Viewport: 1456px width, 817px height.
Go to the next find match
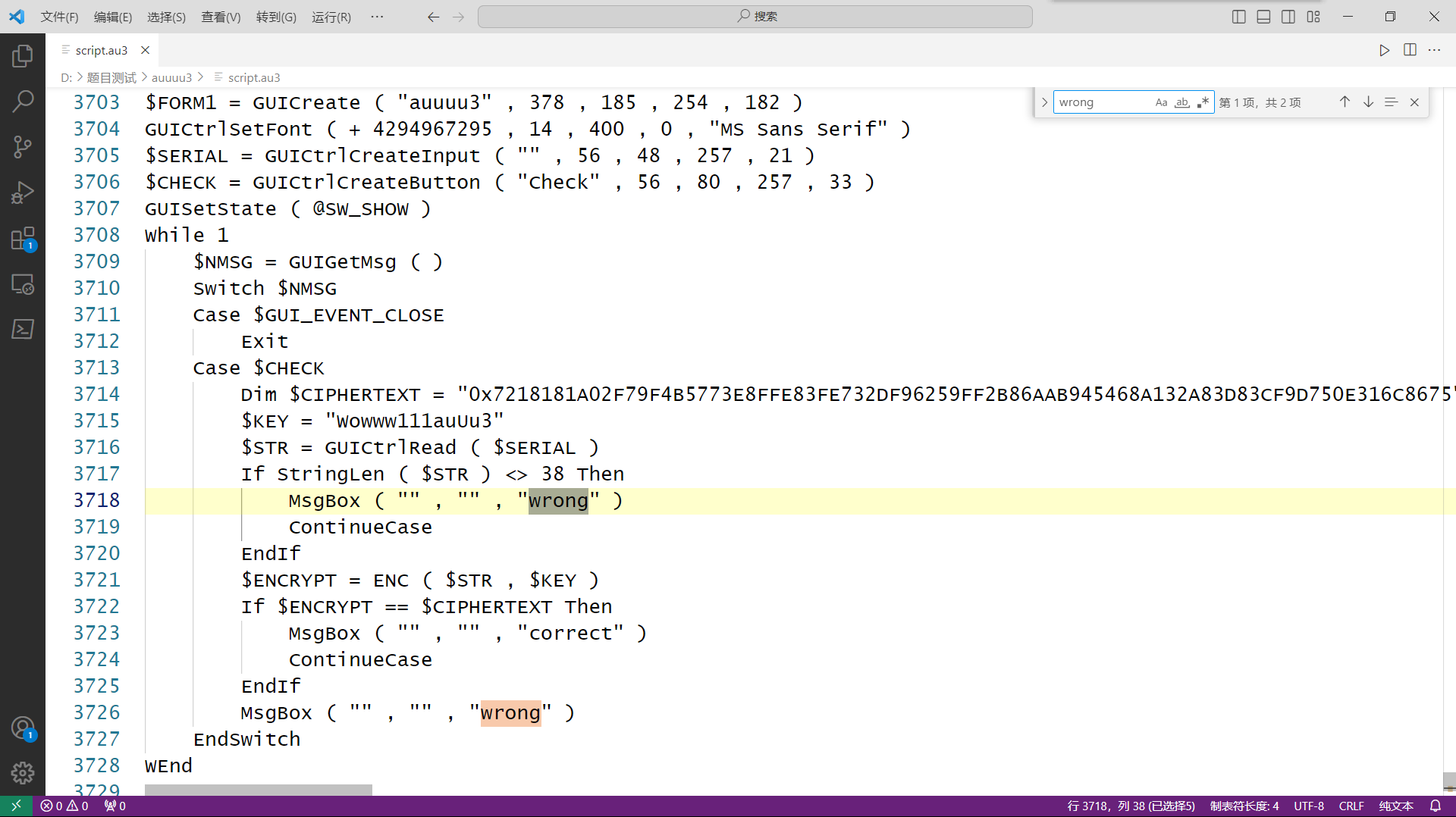(x=1368, y=102)
